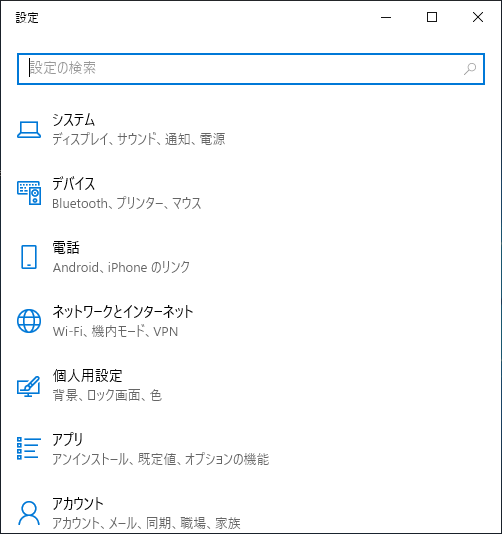Screen dimensions: 502x534
Task: Click the paintbrush monitor icon for 個人用設定
Action: [x=29, y=386]
